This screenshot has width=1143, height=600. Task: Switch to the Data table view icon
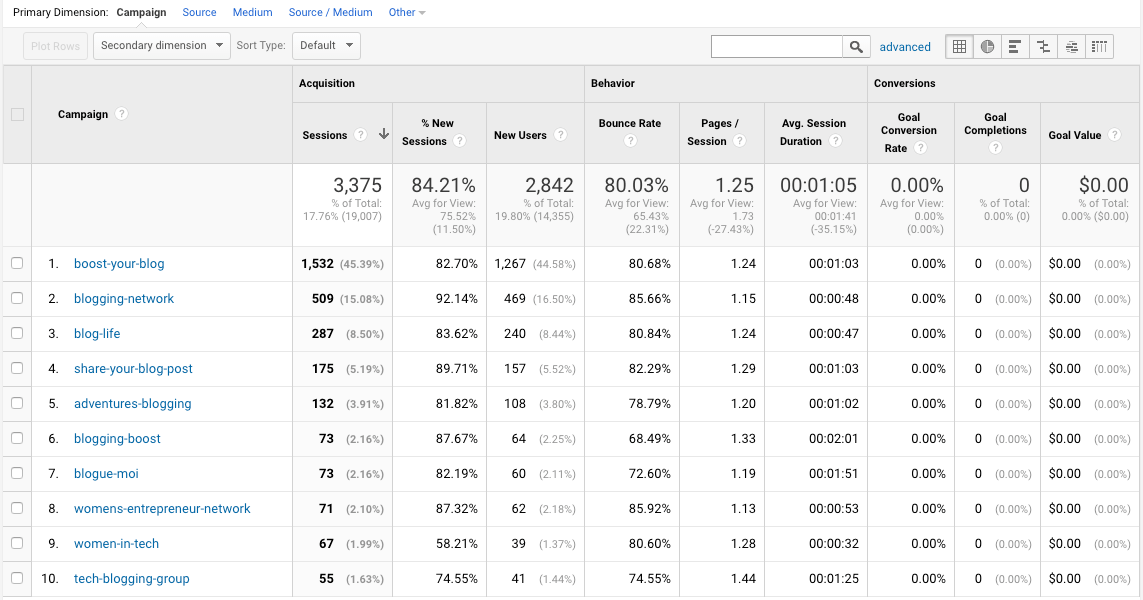959,47
